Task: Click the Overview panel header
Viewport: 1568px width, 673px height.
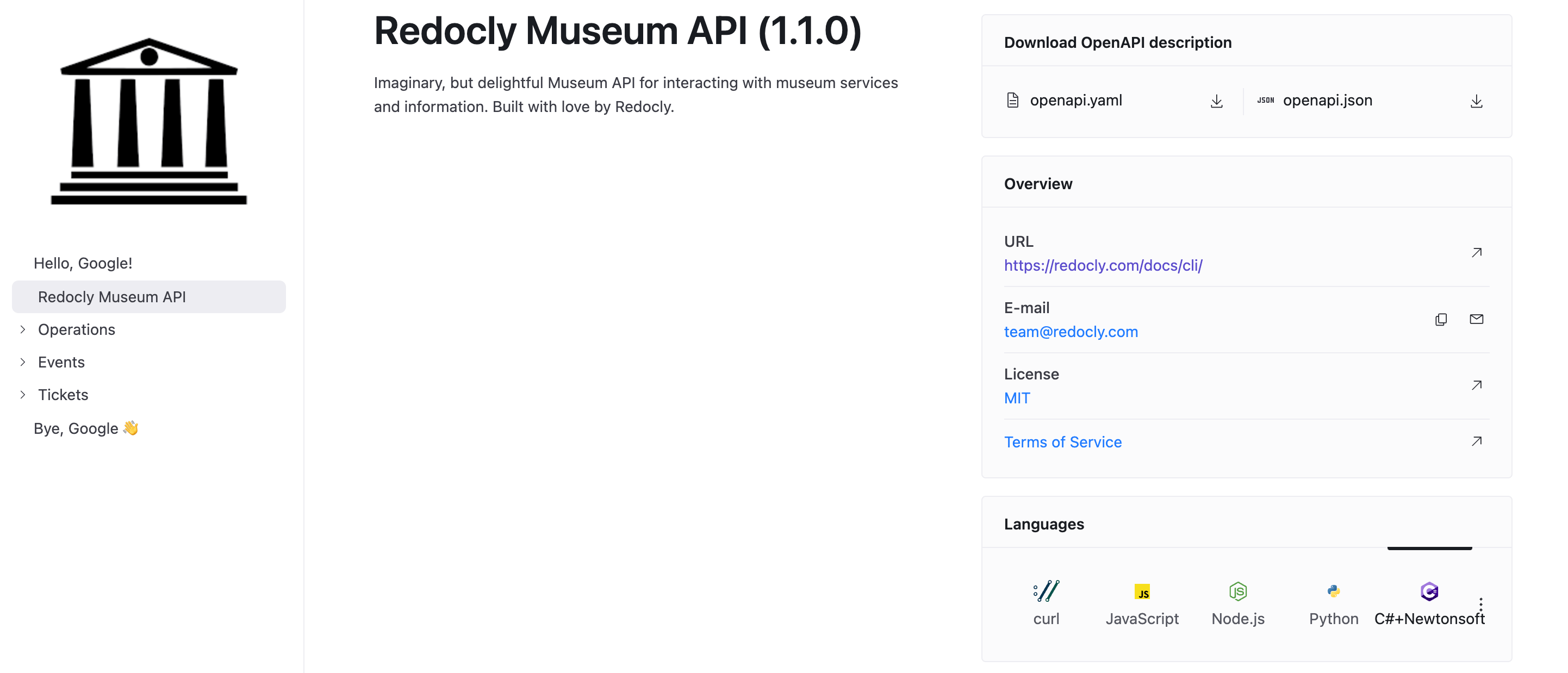Action: pos(1038,184)
